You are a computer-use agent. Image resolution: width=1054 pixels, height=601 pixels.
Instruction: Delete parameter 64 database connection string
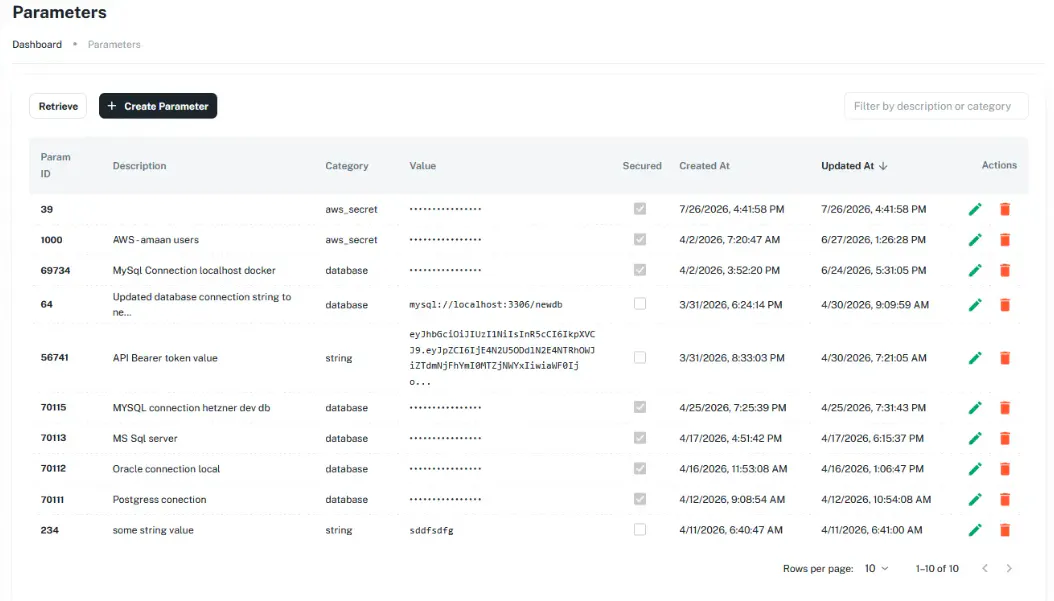[x=1005, y=305]
